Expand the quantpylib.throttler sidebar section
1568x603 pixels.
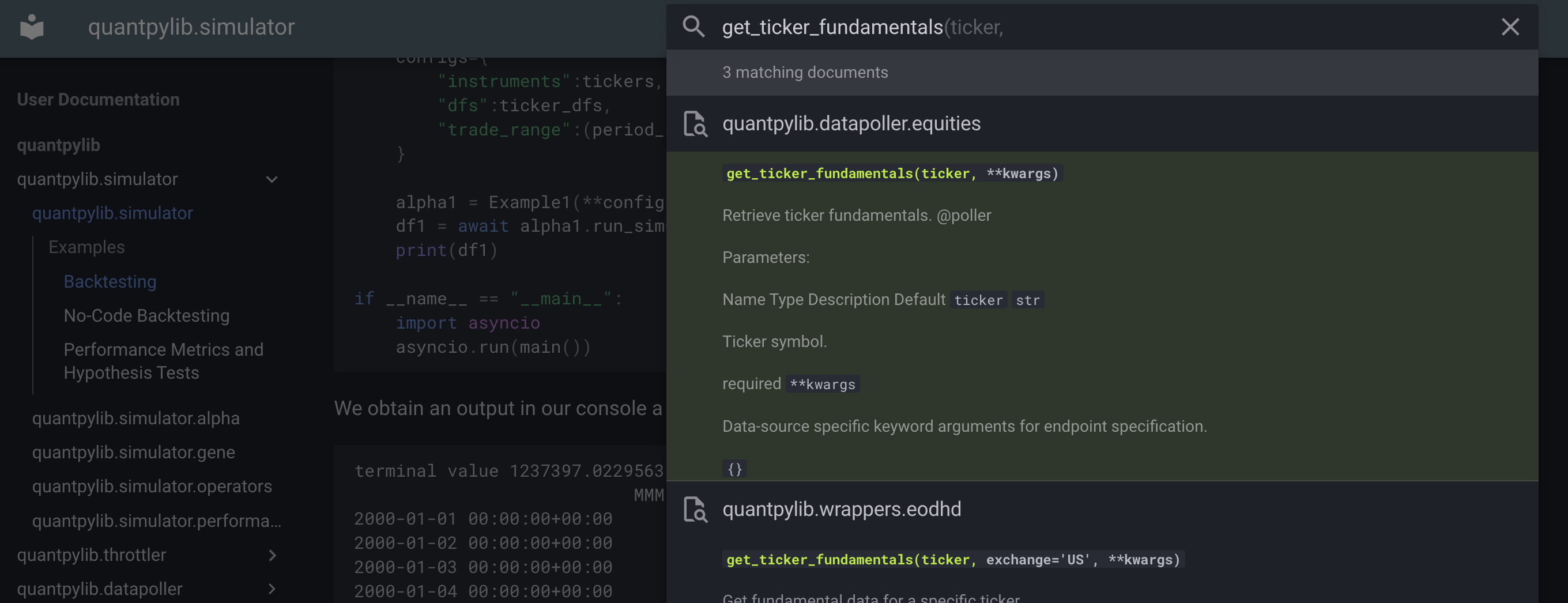[x=272, y=556]
